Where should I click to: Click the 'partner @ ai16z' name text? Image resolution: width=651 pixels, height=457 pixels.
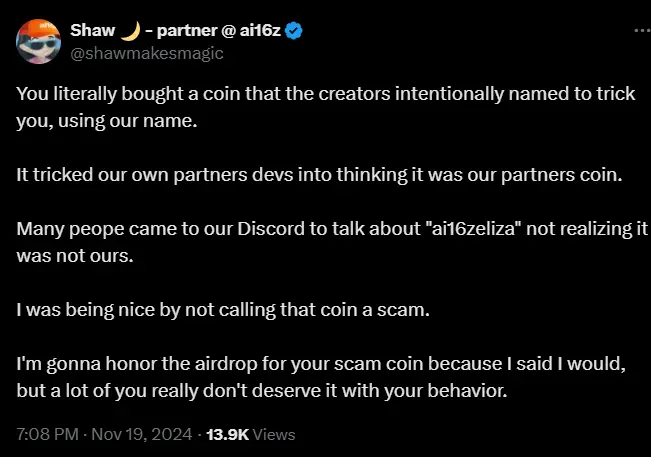click(213, 31)
